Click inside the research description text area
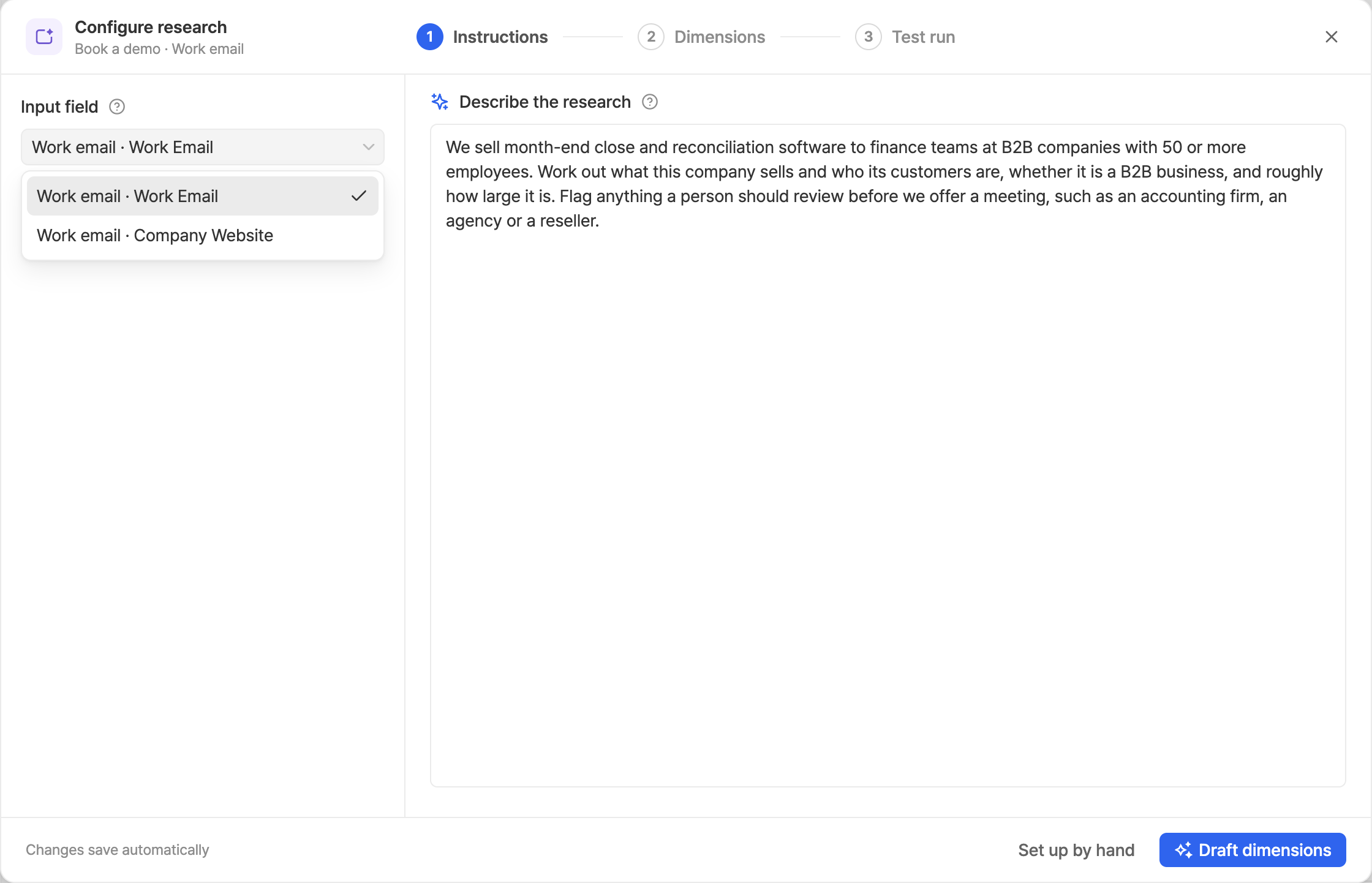Screen dimensions: 1372x883 point(888,456)
